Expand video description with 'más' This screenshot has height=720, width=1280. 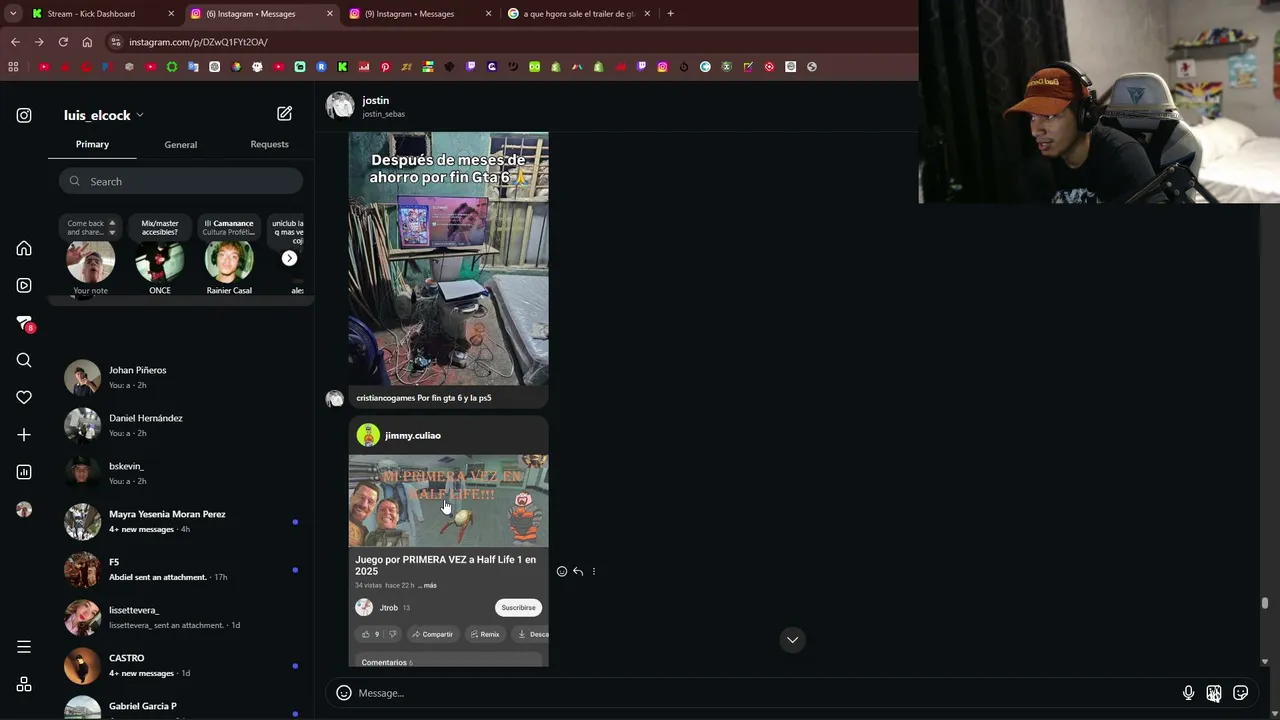429,585
